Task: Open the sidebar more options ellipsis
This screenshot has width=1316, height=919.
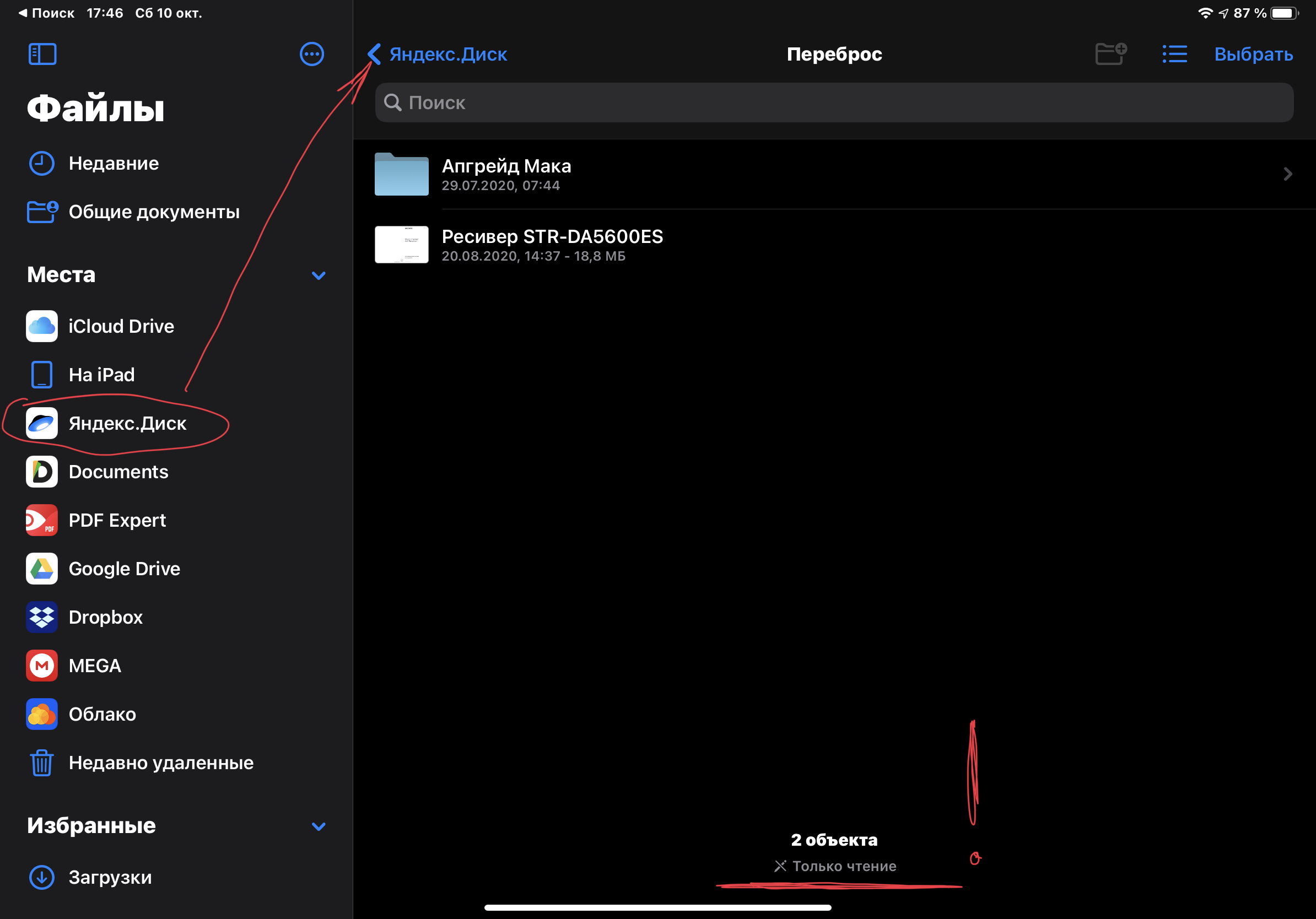Action: click(x=312, y=55)
